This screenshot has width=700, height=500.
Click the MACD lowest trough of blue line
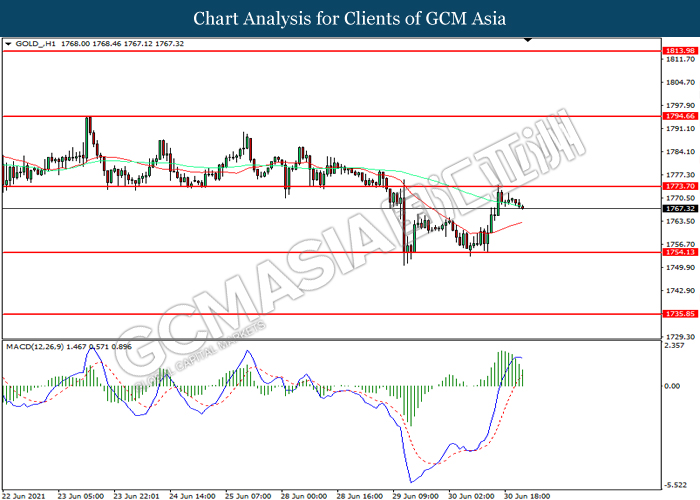coord(409,481)
